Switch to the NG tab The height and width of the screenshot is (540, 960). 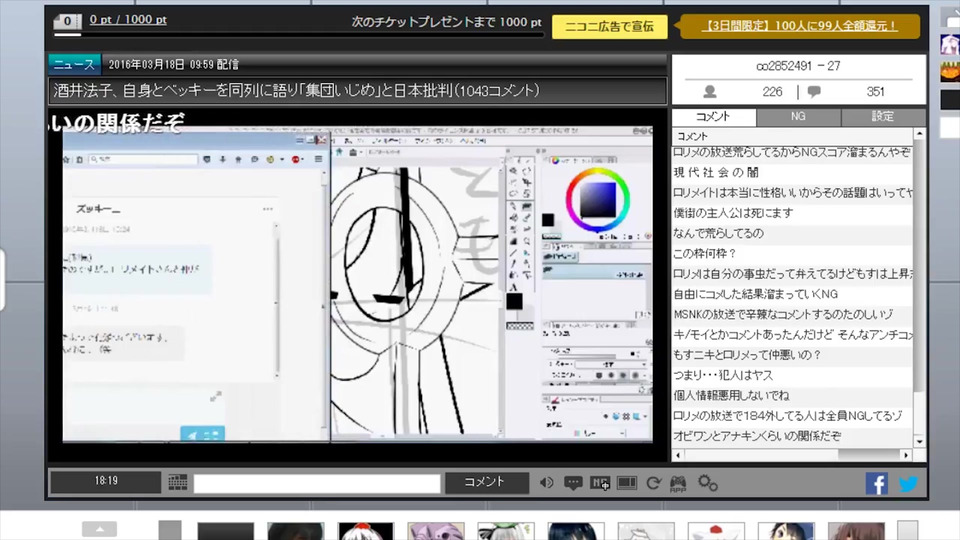798,117
